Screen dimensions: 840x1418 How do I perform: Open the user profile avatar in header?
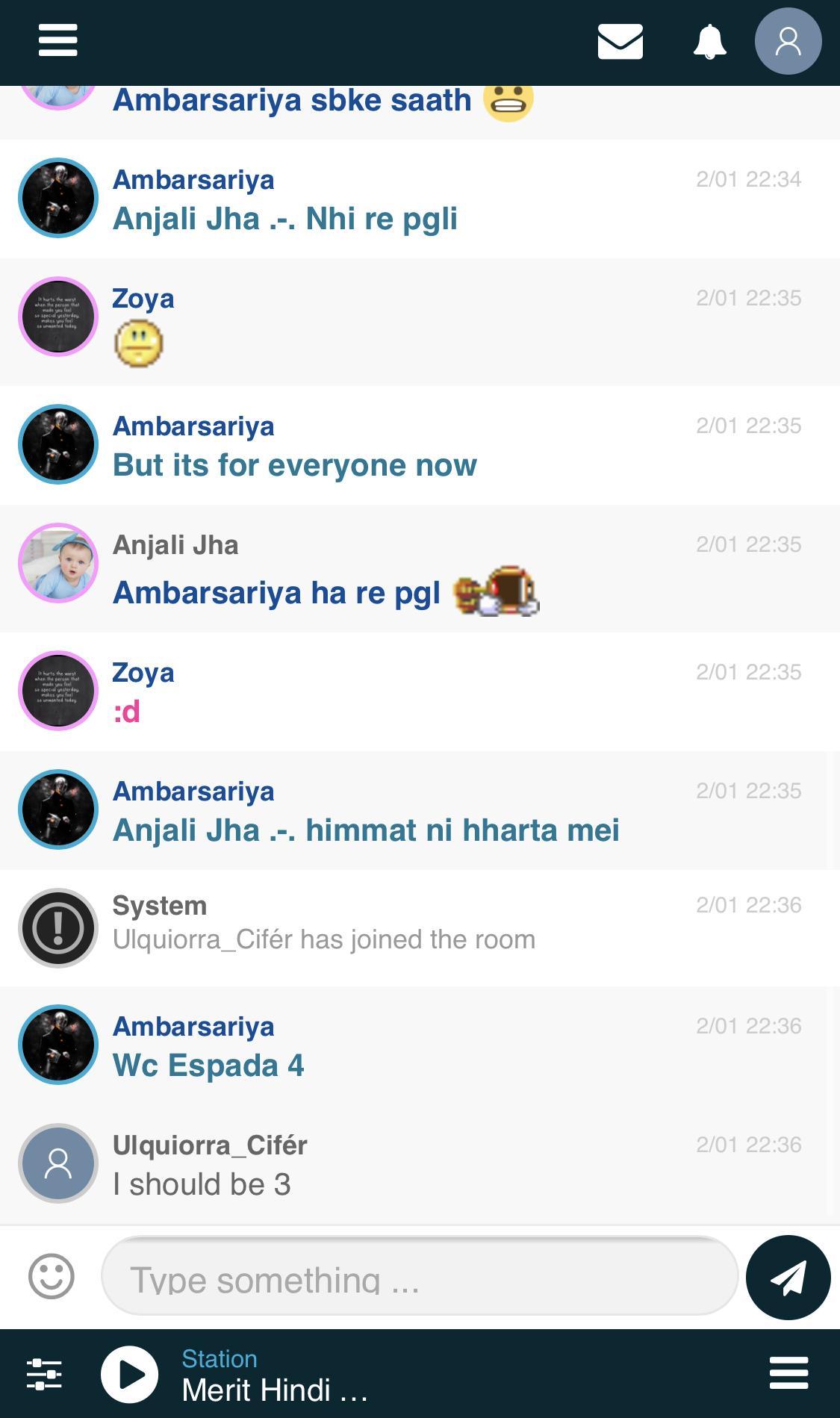pos(788,41)
